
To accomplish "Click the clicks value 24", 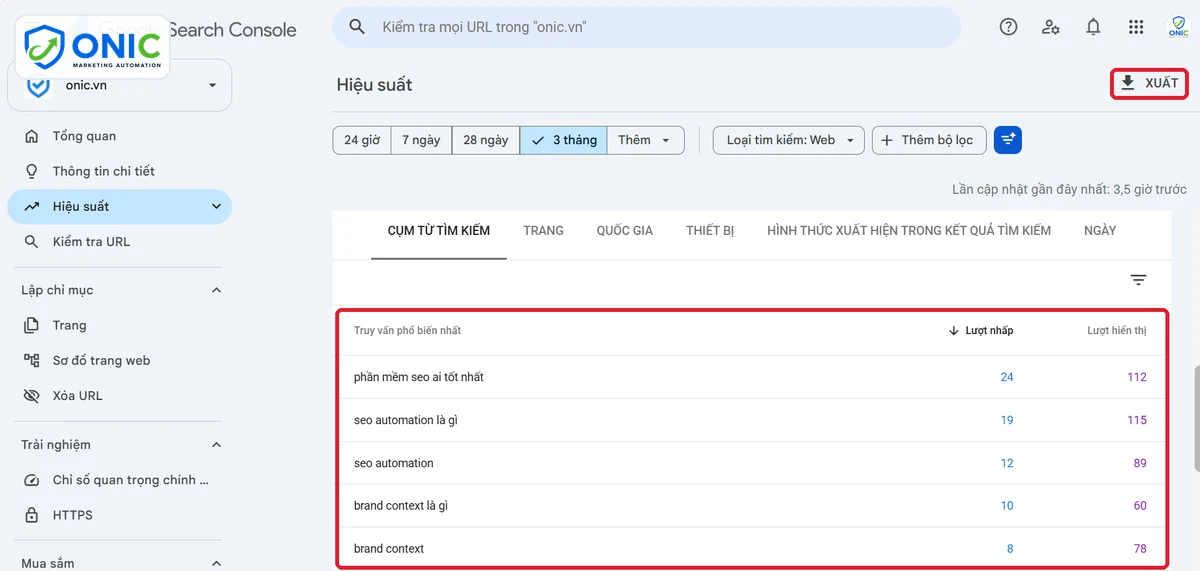I will [x=1007, y=377].
